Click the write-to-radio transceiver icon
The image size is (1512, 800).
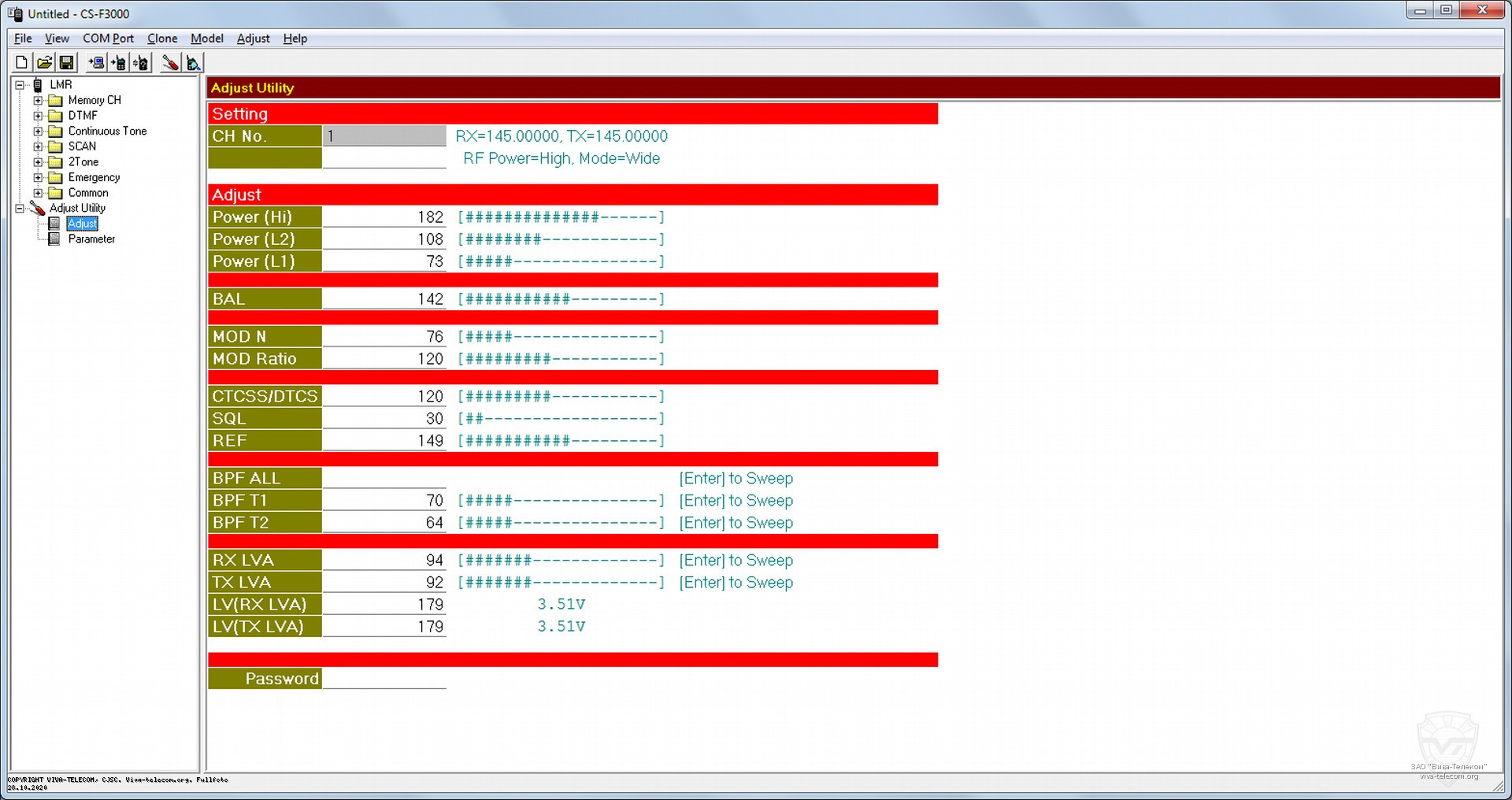click(118, 63)
